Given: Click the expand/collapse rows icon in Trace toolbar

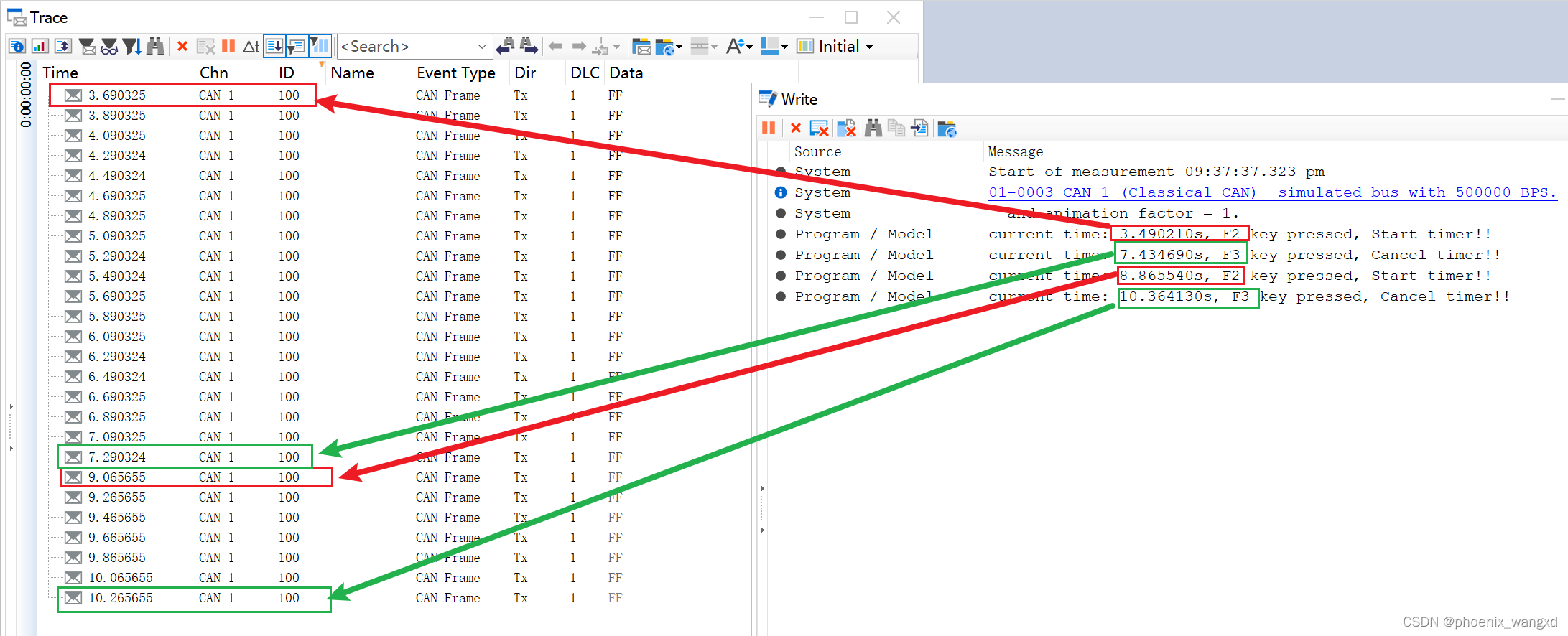Looking at the screenshot, I should (63, 47).
